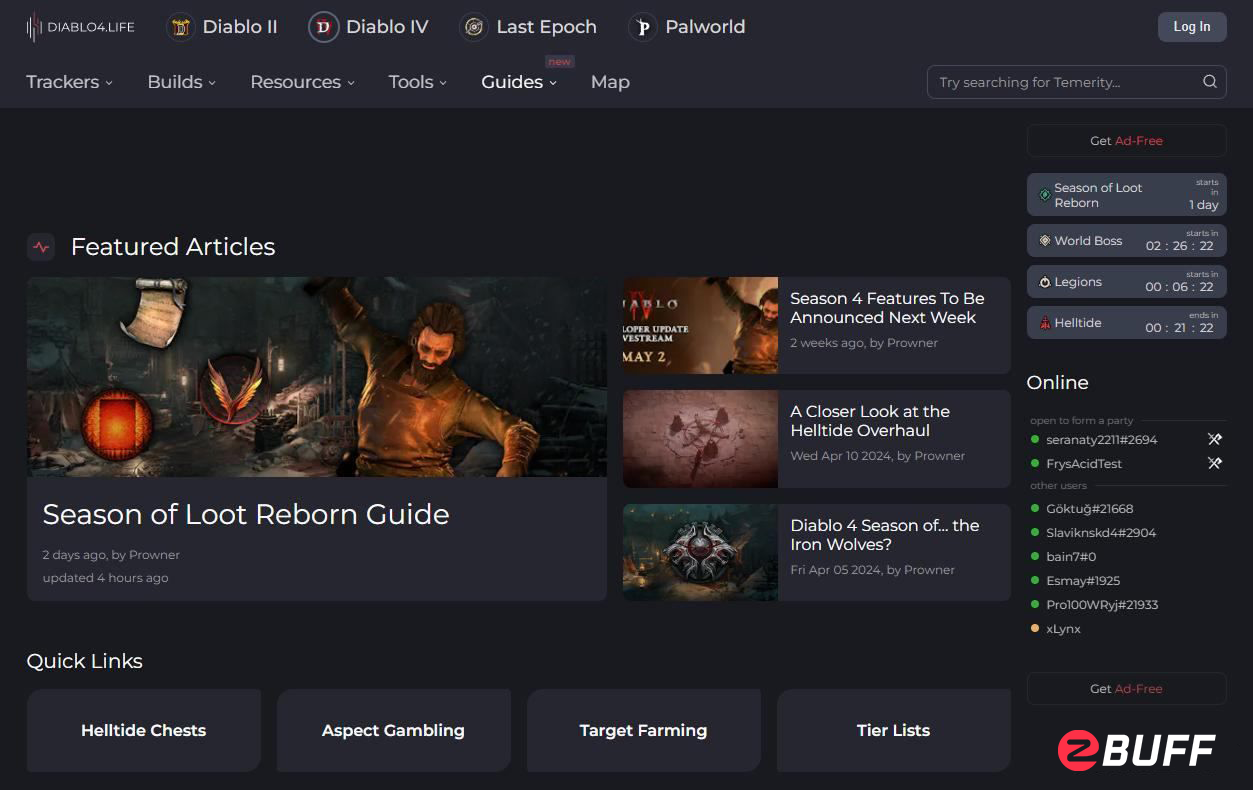Expand the Resources dropdown menu
The height and width of the screenshot is (790, 1253).
click(x=302, y=82)
